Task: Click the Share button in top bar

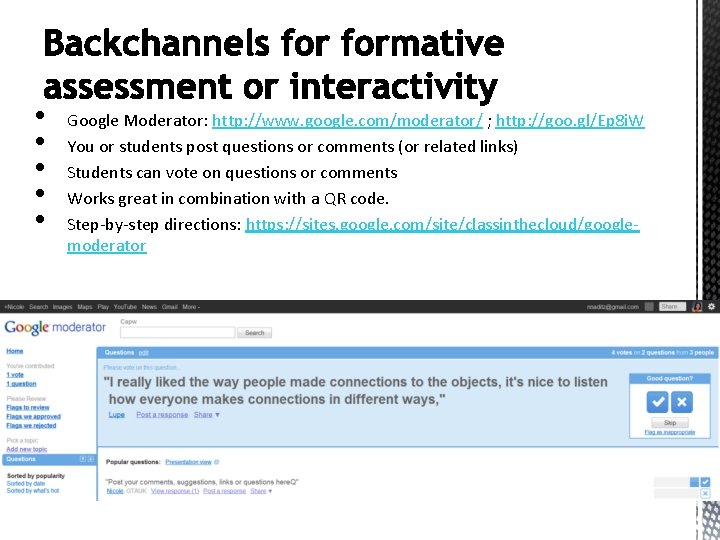Action: click(672, 306)
